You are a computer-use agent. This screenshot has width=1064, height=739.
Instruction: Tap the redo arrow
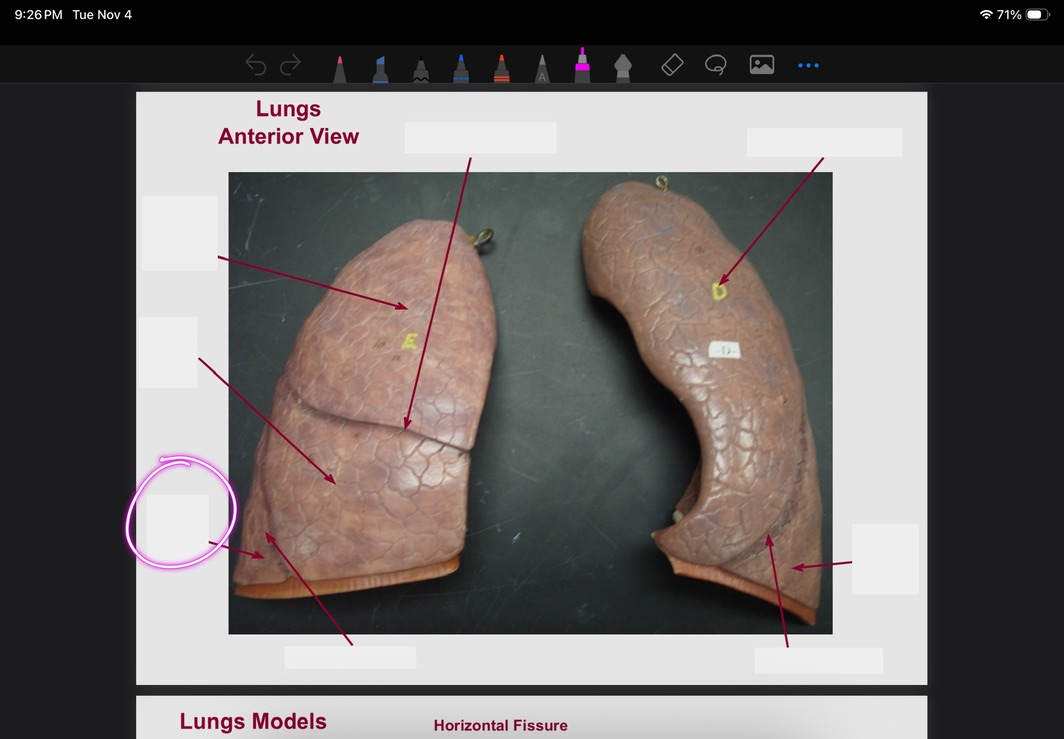pyautogui.click(x=290, y=66)
